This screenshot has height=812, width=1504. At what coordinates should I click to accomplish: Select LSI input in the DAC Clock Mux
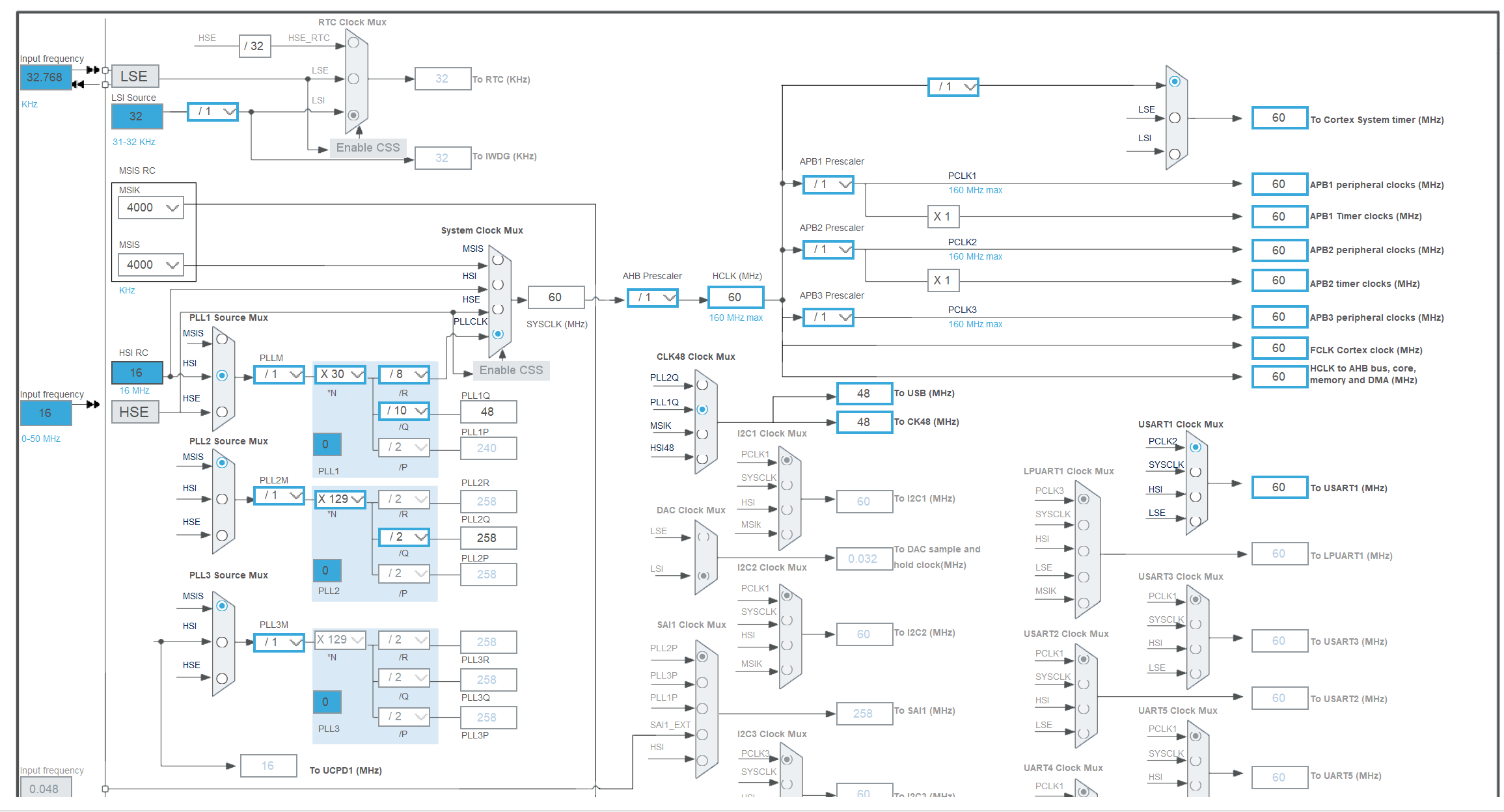pos(705,576)
